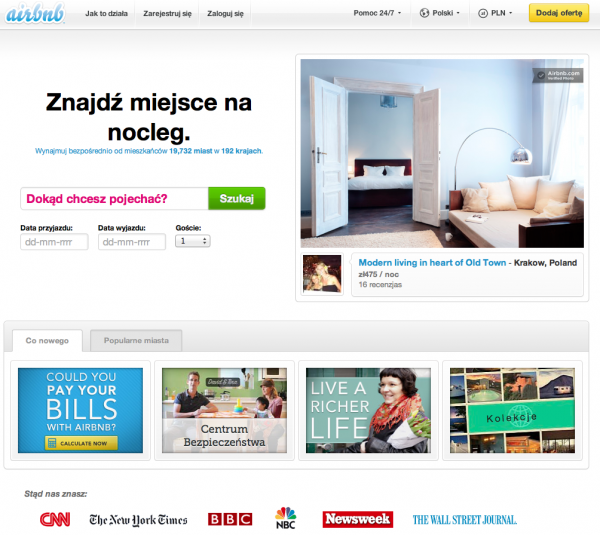The image size is (600, 535).
Task: Click the Data przyjazdu date field
Action: [54, 242]
